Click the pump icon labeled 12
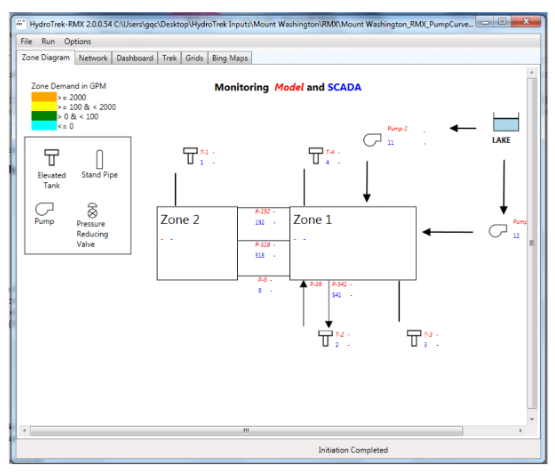The width and height of the screenshot is (555, 476). click(x=498, y=231)
